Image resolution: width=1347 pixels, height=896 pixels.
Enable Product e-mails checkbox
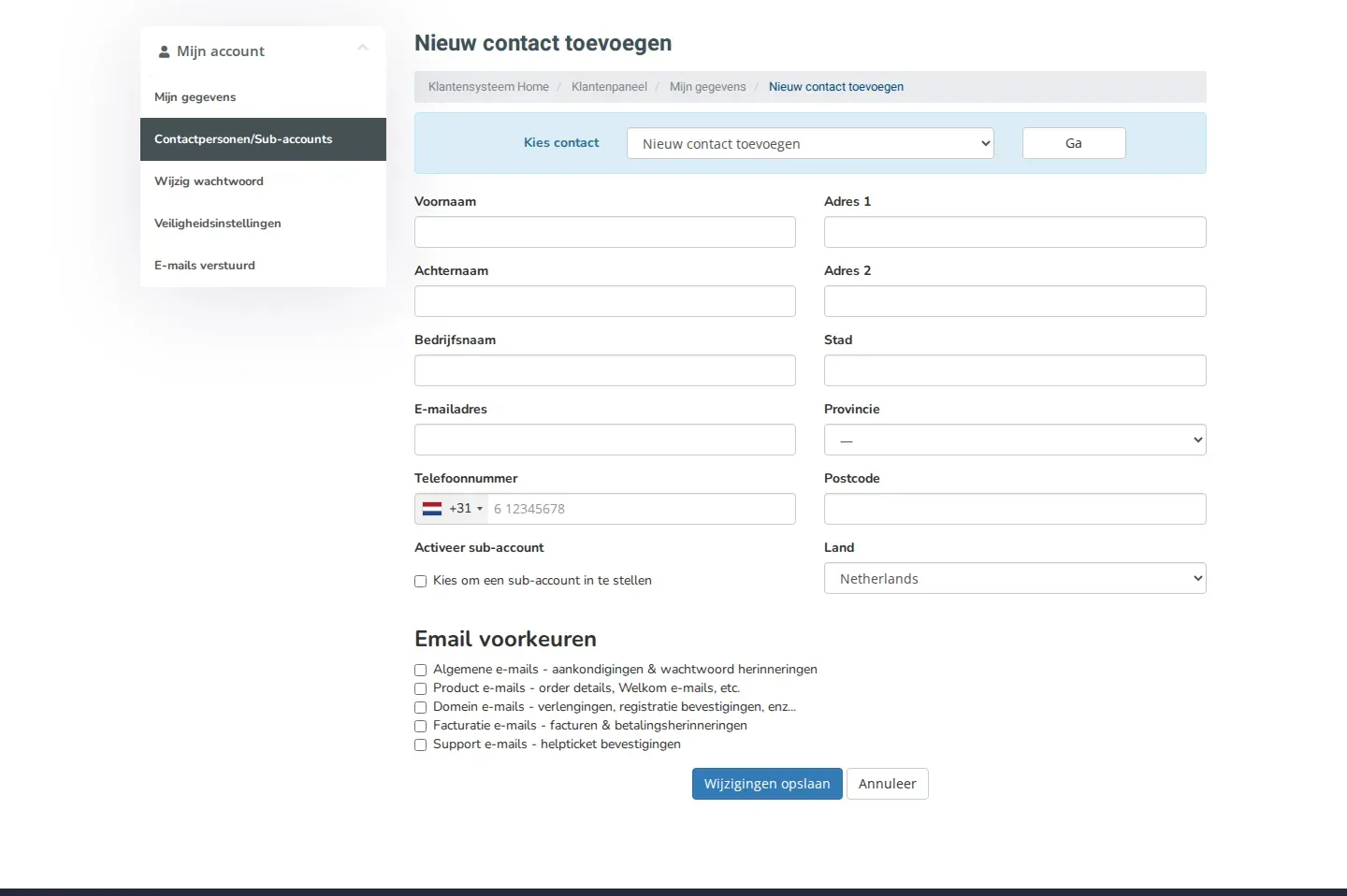[421, 688]
